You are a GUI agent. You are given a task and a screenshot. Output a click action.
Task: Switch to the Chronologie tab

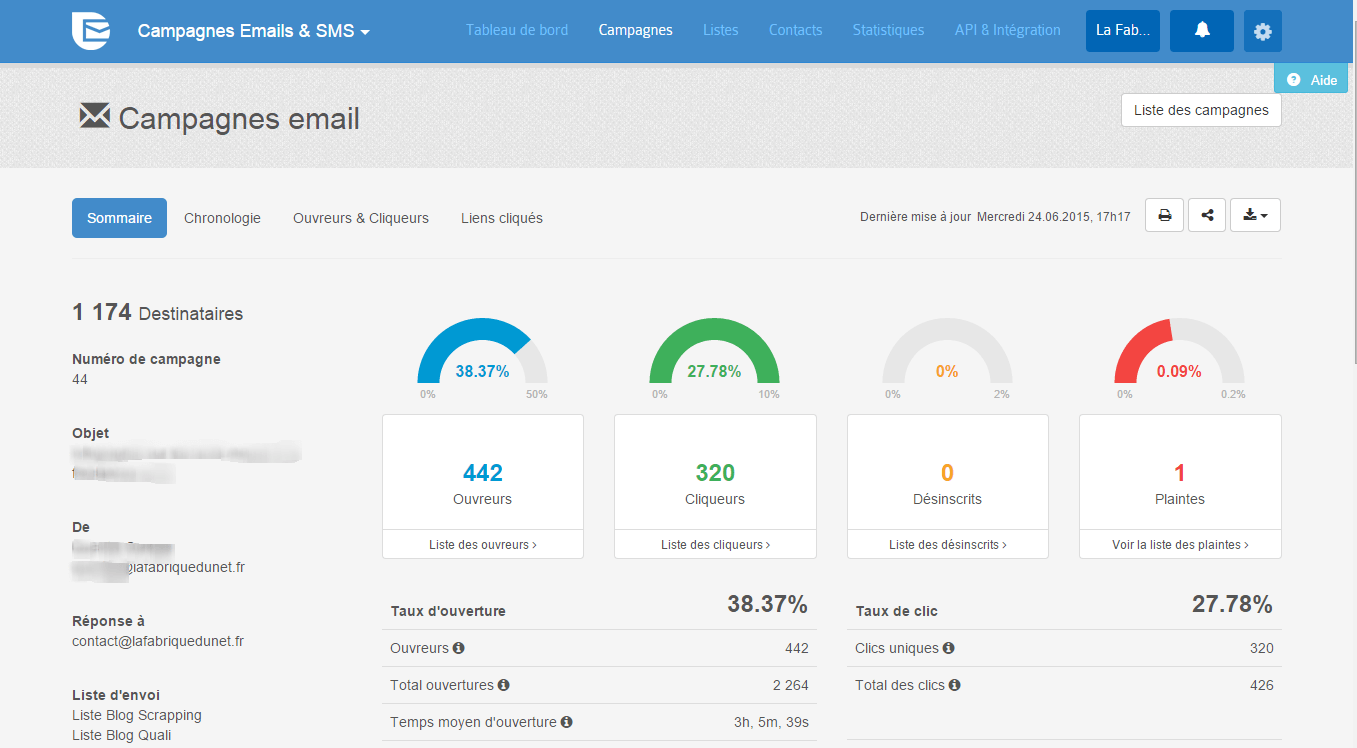coord(222,218)
